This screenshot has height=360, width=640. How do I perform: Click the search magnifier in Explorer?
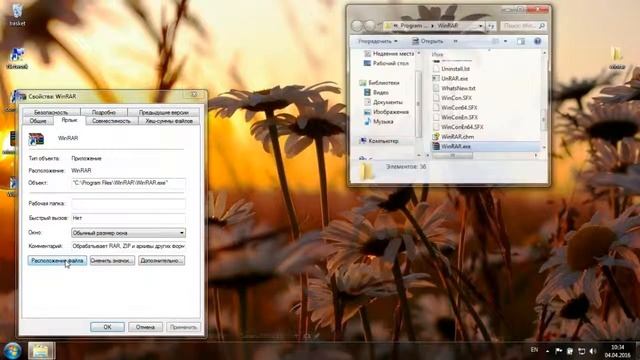(x=542, y=26)
